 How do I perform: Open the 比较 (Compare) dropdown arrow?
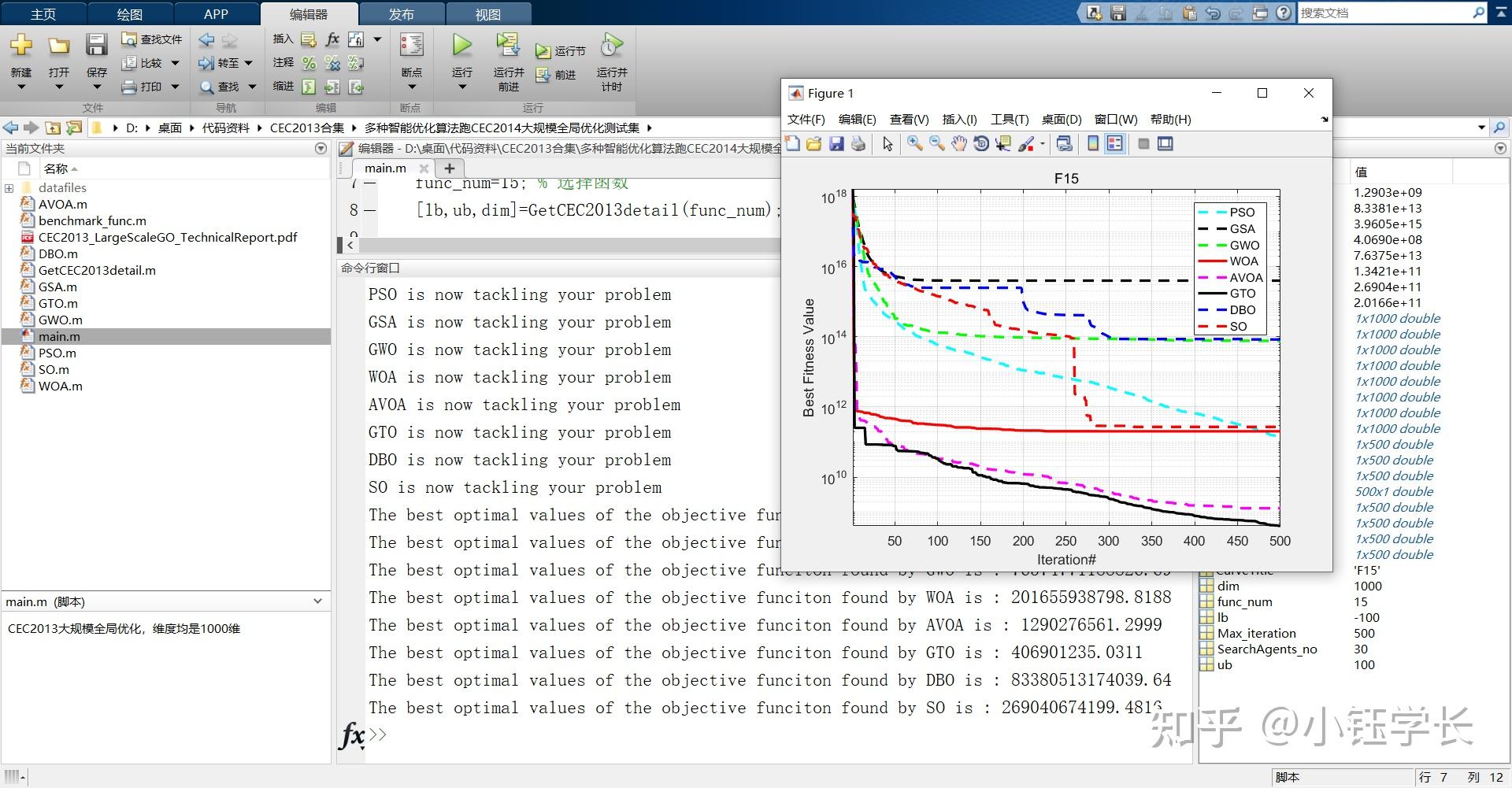coord(175,63)
